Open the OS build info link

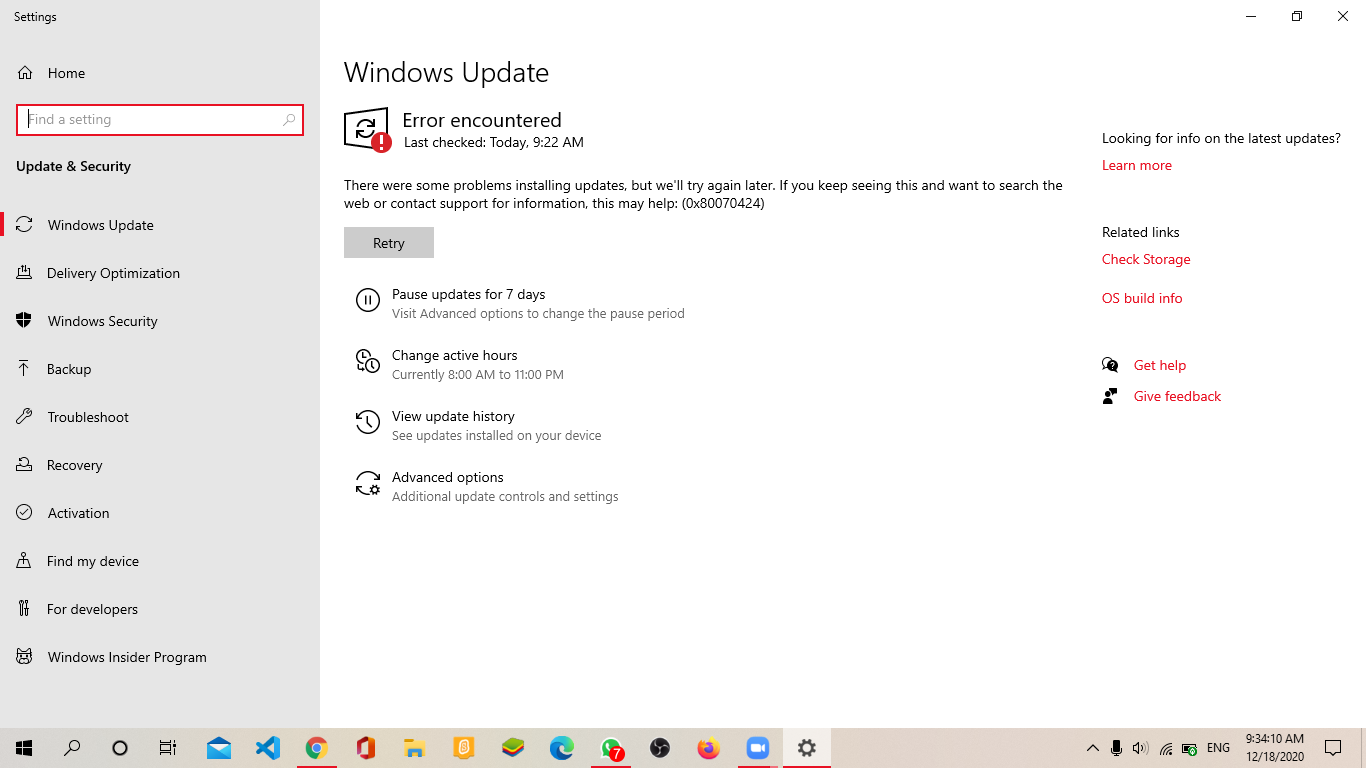click(x=1142, y=298)
